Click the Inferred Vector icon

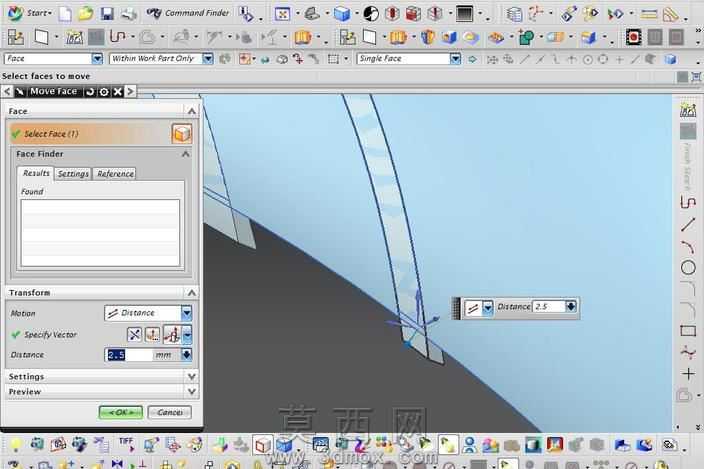point(172,334)
